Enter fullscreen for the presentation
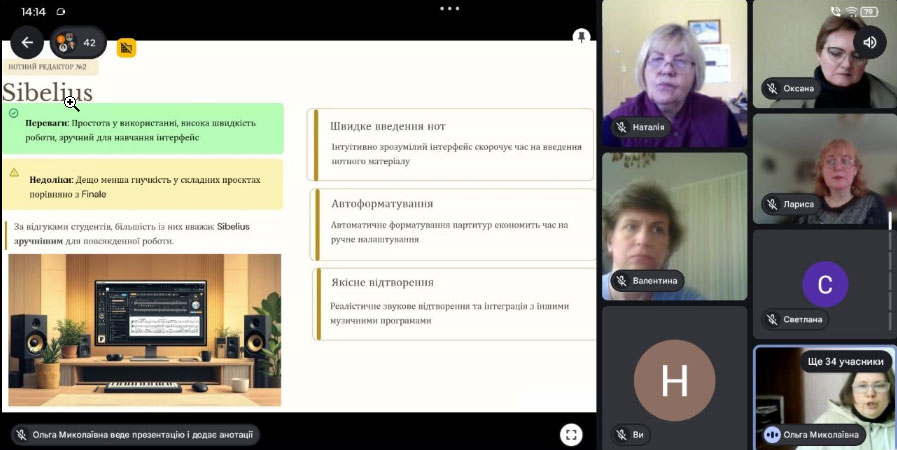The width and height of the screenshot is (897, 450). click(x=570, y=435)
